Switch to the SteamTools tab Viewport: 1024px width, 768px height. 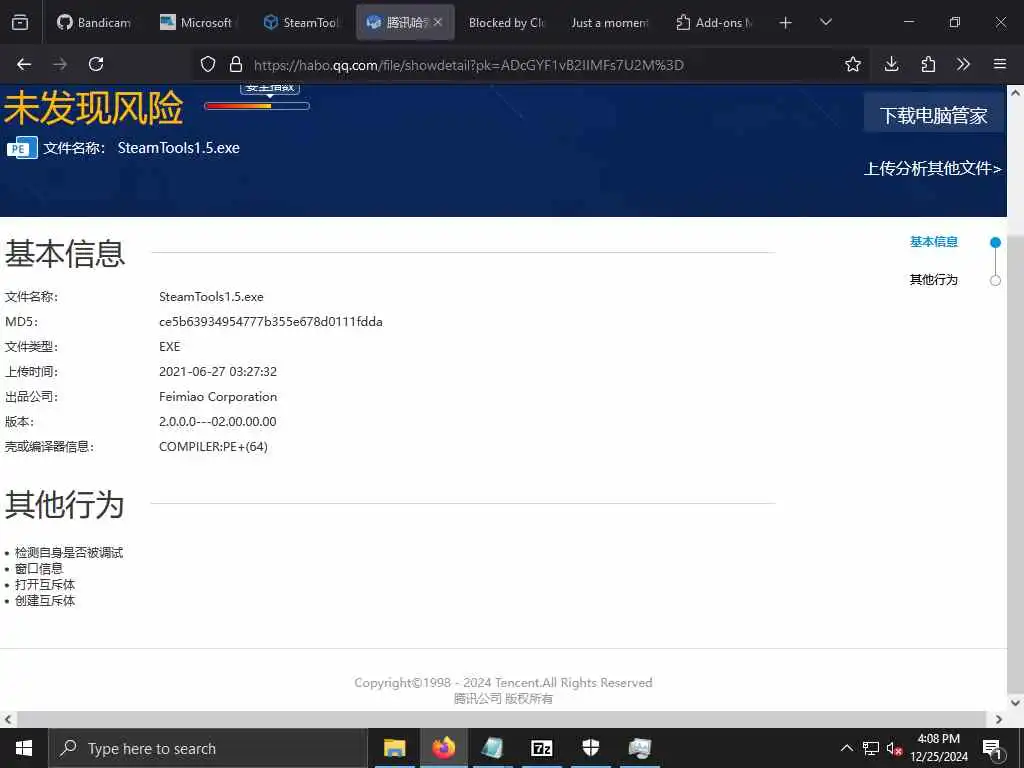tap(300, 22)
